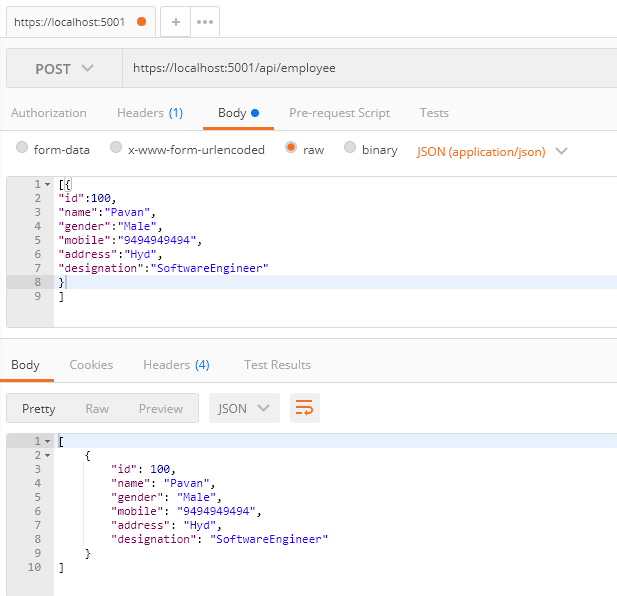Open a new request tab with plus icon

tap(175, 22)
